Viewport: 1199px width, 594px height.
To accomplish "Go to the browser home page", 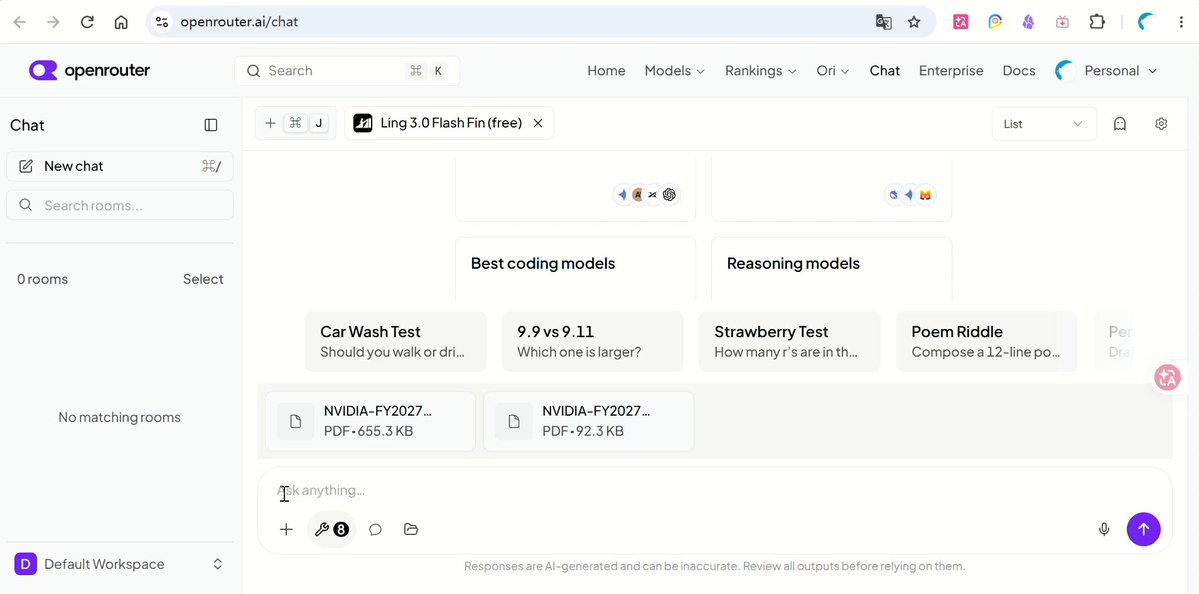I will tap(121, 22).
